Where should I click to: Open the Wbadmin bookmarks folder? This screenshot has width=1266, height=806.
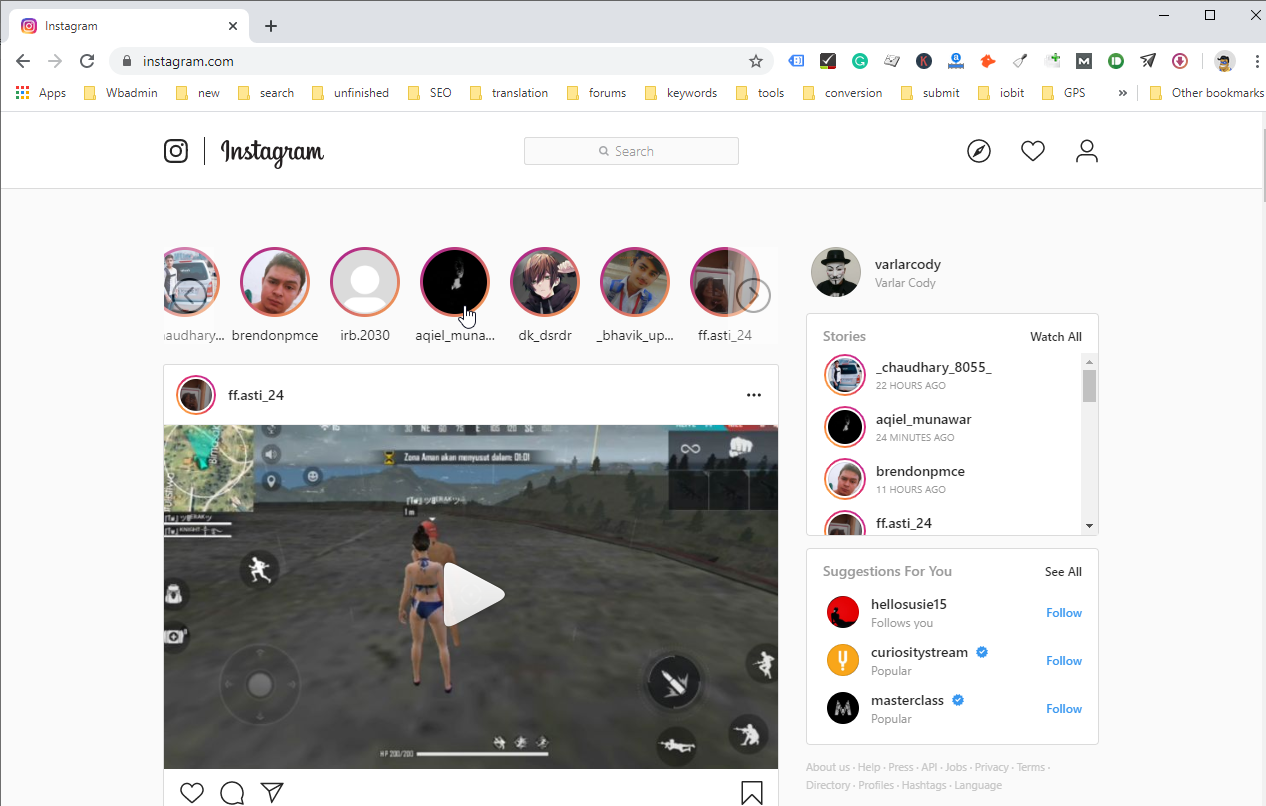point(120,93)
